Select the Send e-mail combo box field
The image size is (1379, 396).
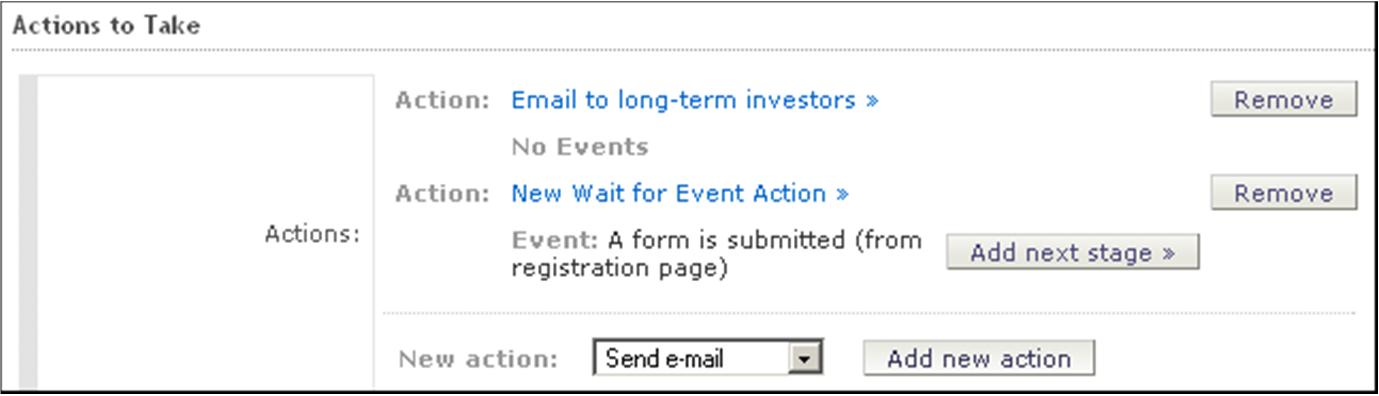click(x=708, y=359)
